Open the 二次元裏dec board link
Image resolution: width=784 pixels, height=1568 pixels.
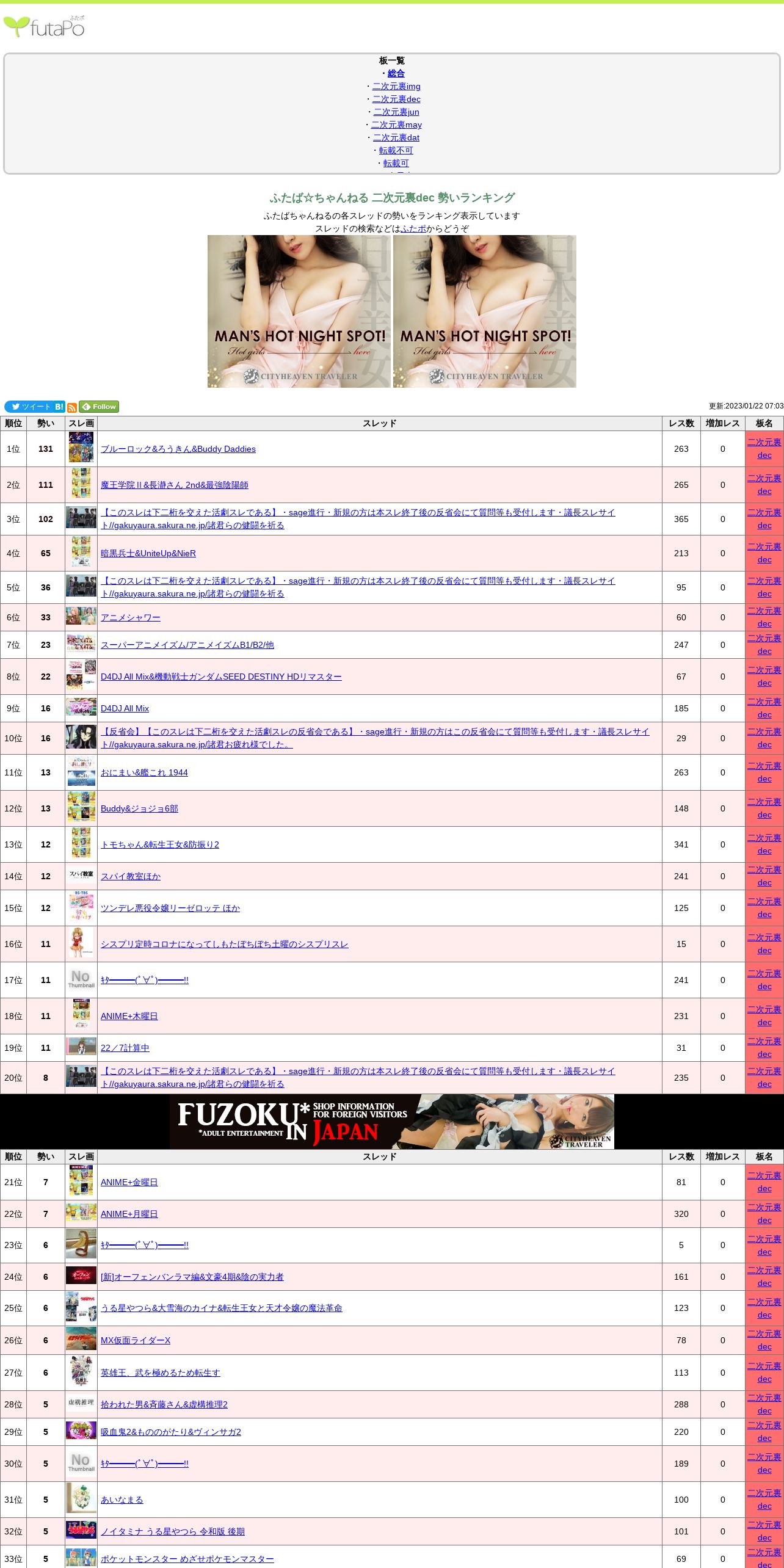point(396,99)
